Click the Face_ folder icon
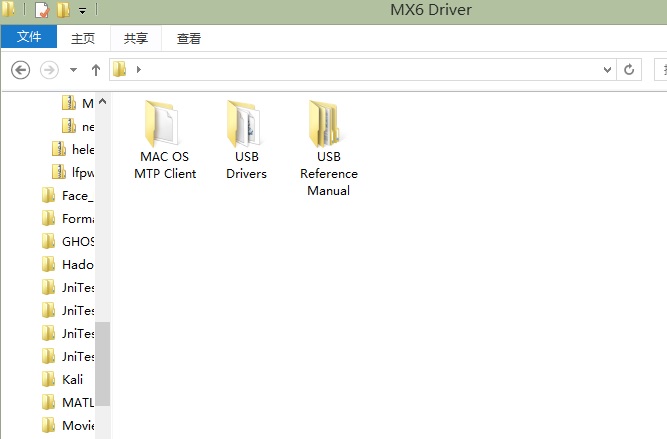Image resolution: width=667 pixels, height=439 pixels. [48, 196]
